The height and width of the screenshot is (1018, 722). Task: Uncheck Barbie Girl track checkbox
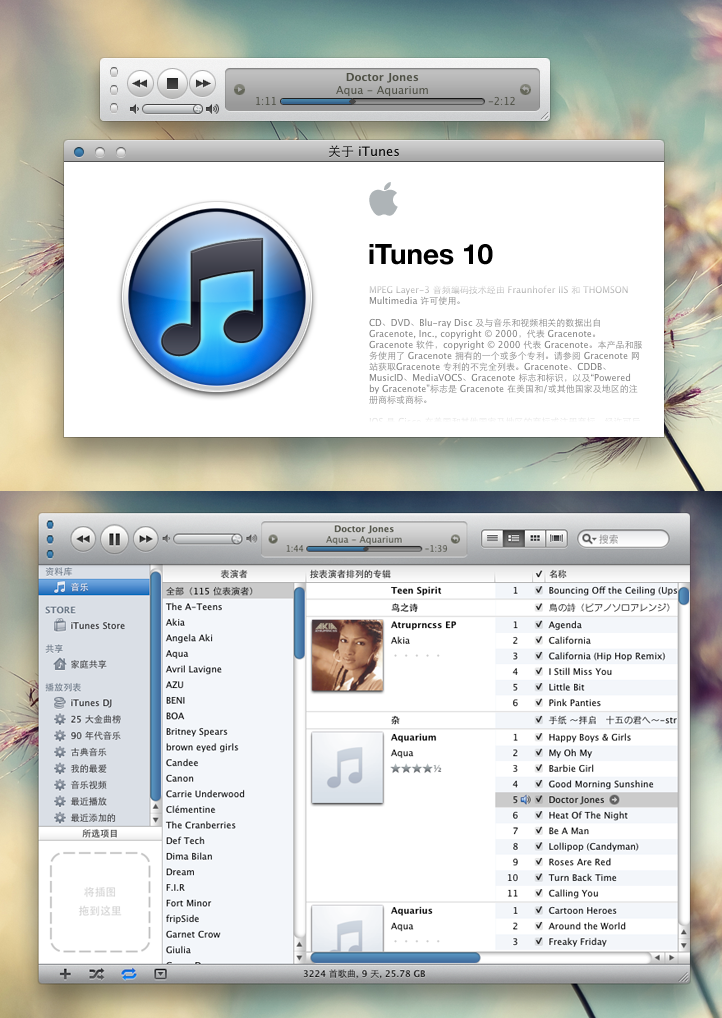[x=538, y=769]
